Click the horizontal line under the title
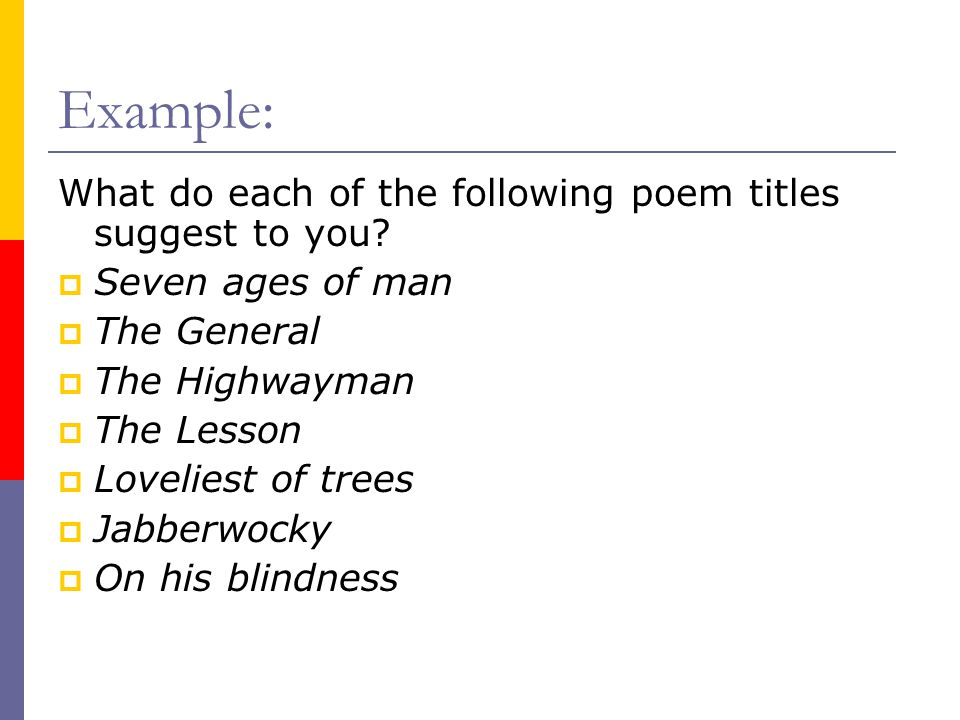The height and width of the screenshot is (720, 960). point(472,152)
